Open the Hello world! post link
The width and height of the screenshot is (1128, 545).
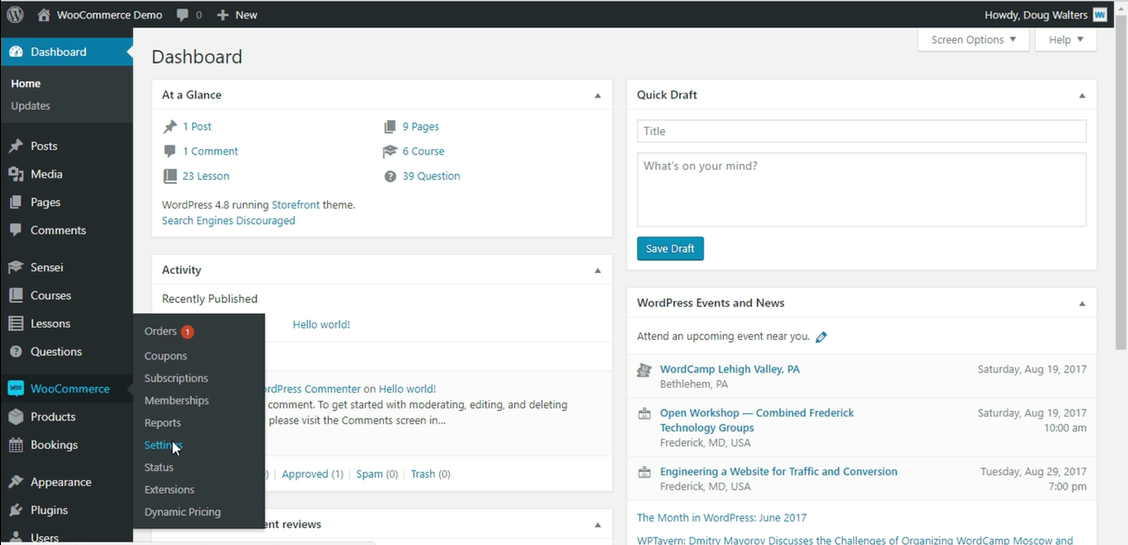point(321,325)
